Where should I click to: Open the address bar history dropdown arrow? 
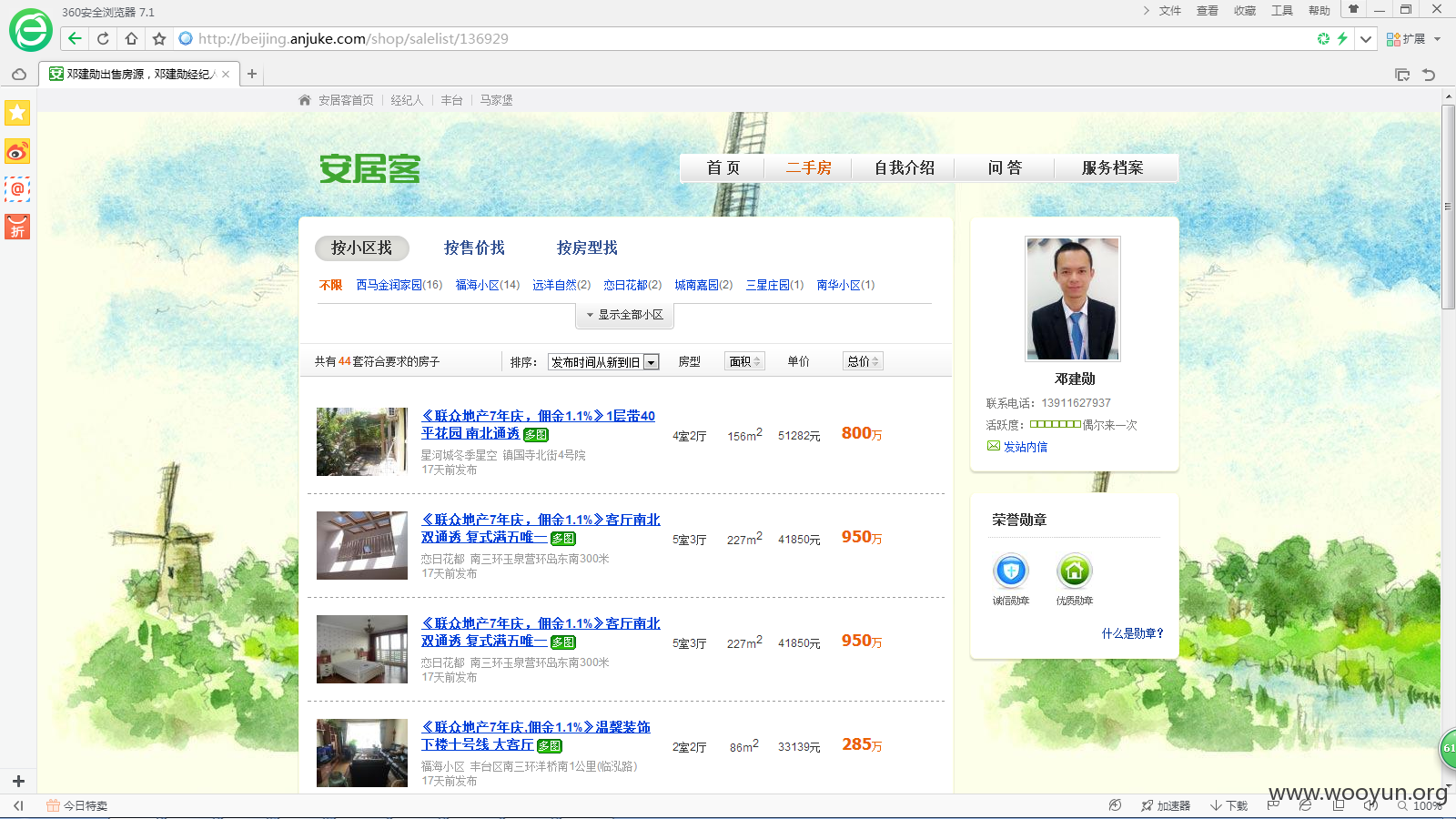pyautogui.click(x=1366, y=38)
